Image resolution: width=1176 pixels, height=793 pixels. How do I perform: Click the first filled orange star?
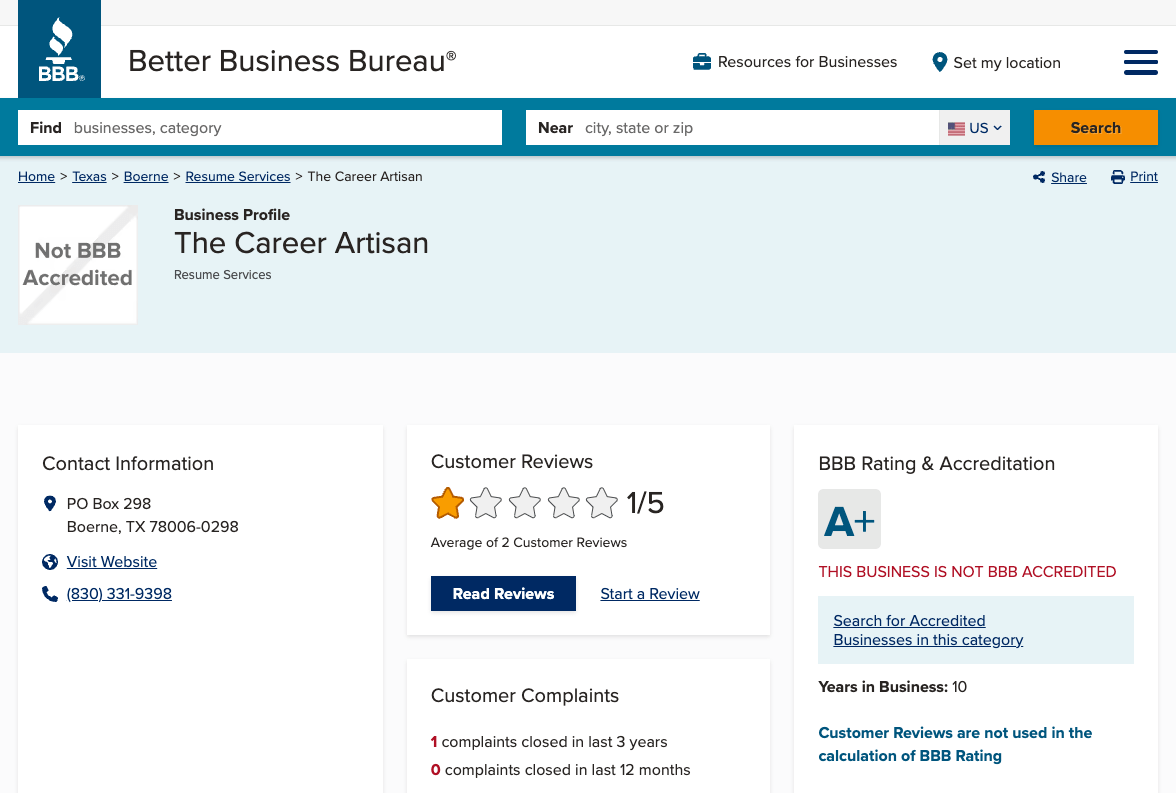(448, 503)
